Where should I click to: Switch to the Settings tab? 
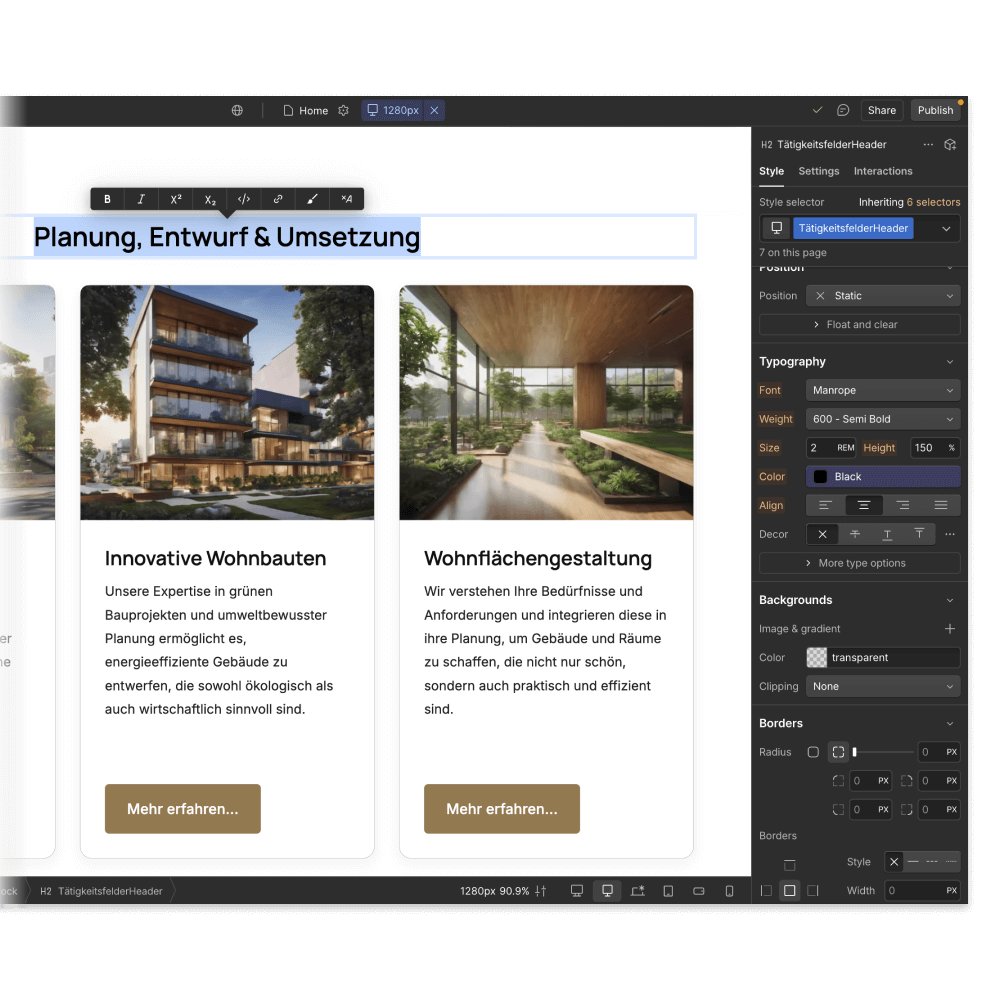tap(818, 171)
